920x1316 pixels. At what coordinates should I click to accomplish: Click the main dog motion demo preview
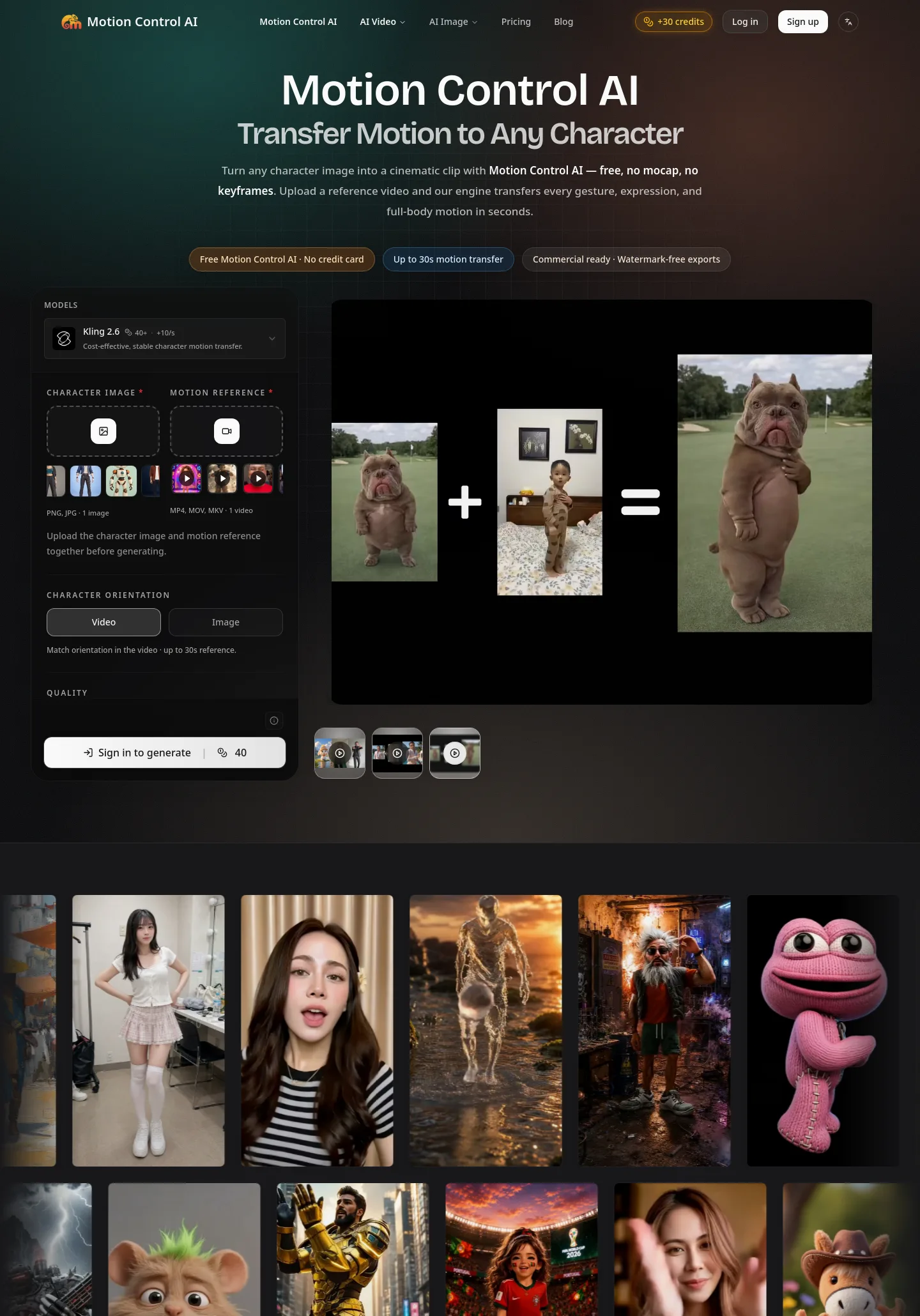tap(602, 502)
